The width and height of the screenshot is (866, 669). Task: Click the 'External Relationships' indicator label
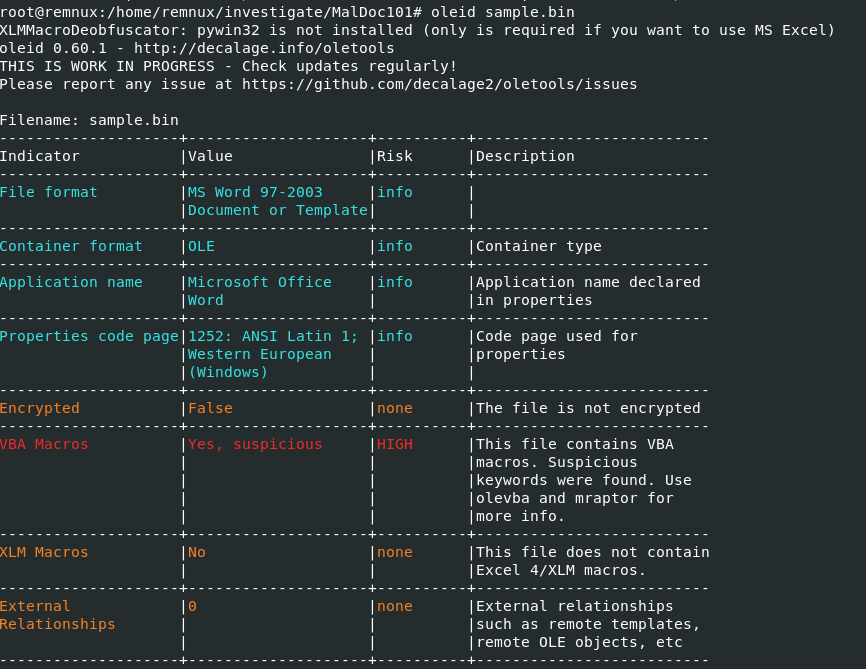[x=57, y=615]
